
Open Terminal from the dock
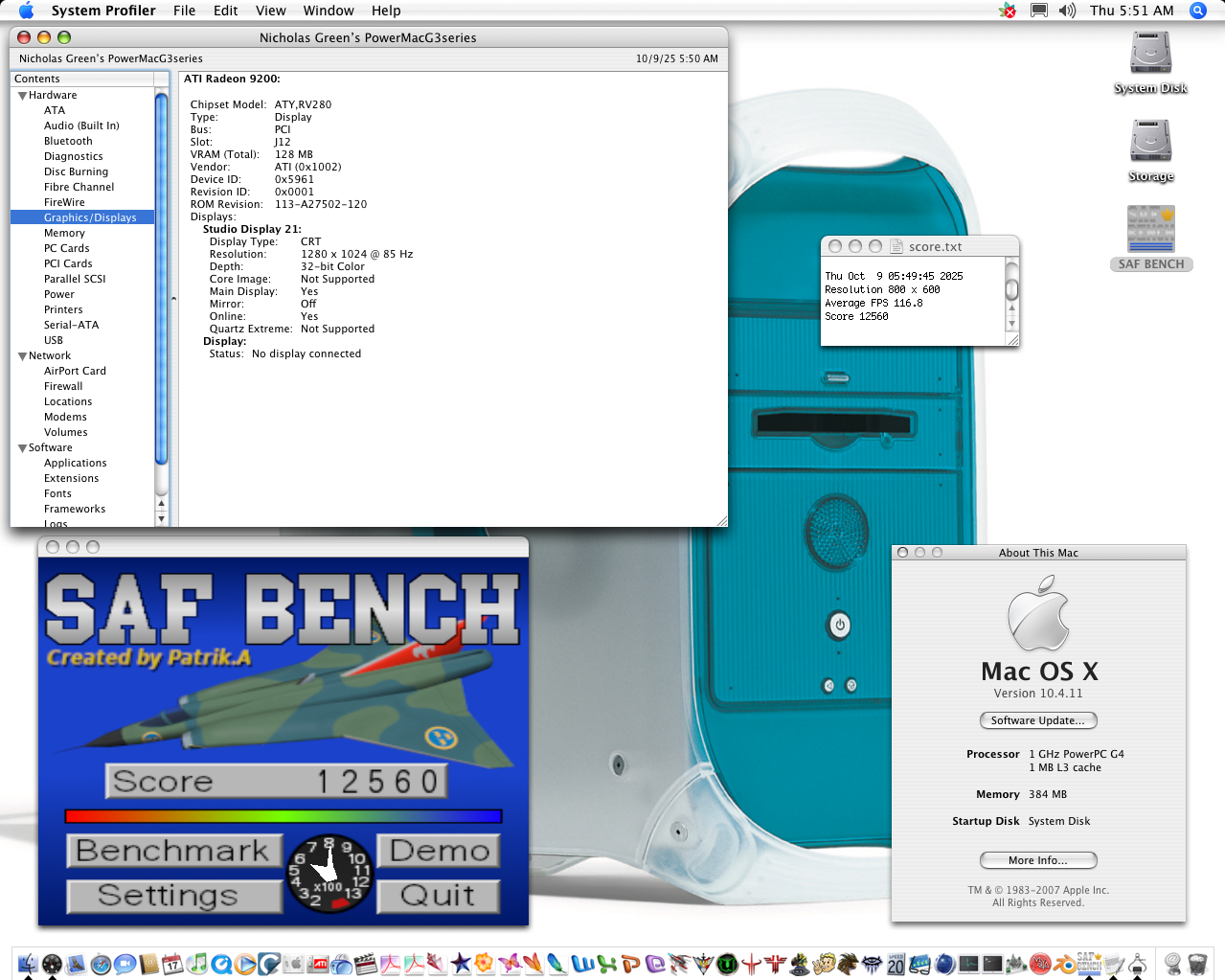tap(992, 964)
